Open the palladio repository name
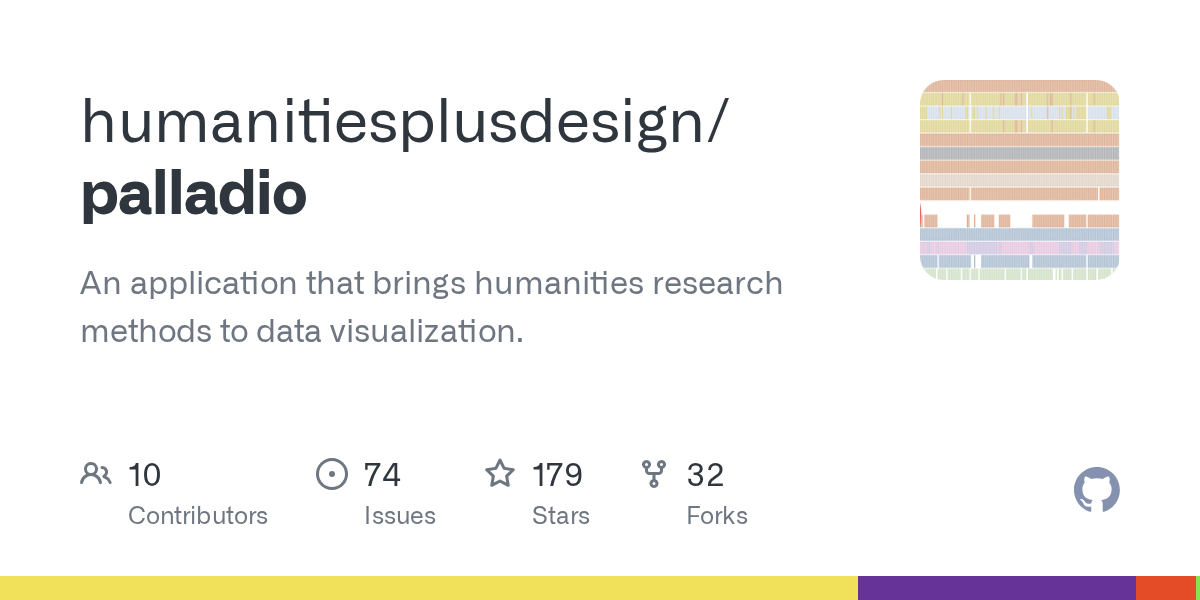 click(x=194, y=194)
